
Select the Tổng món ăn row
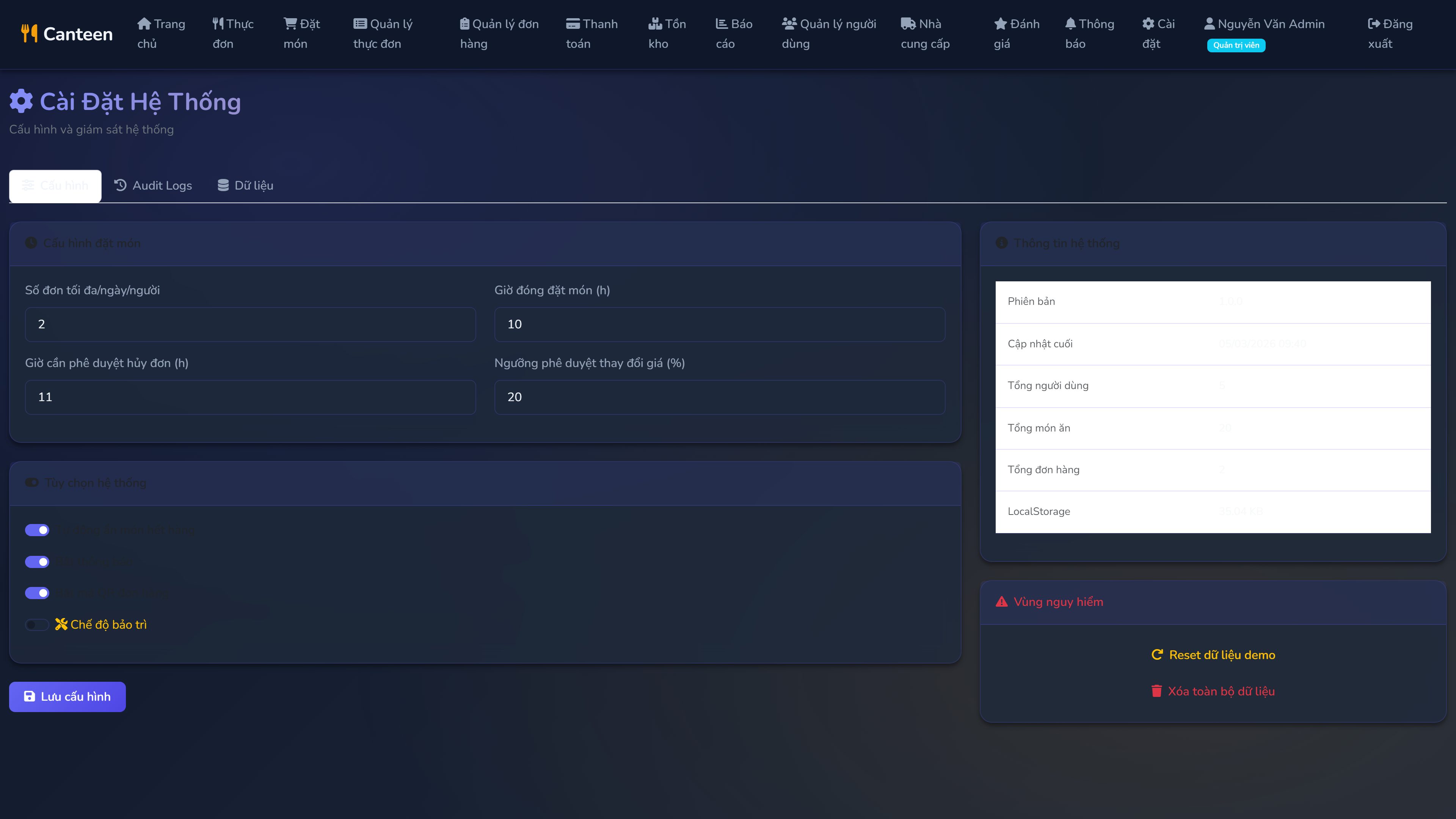[x=1213, y=428]
